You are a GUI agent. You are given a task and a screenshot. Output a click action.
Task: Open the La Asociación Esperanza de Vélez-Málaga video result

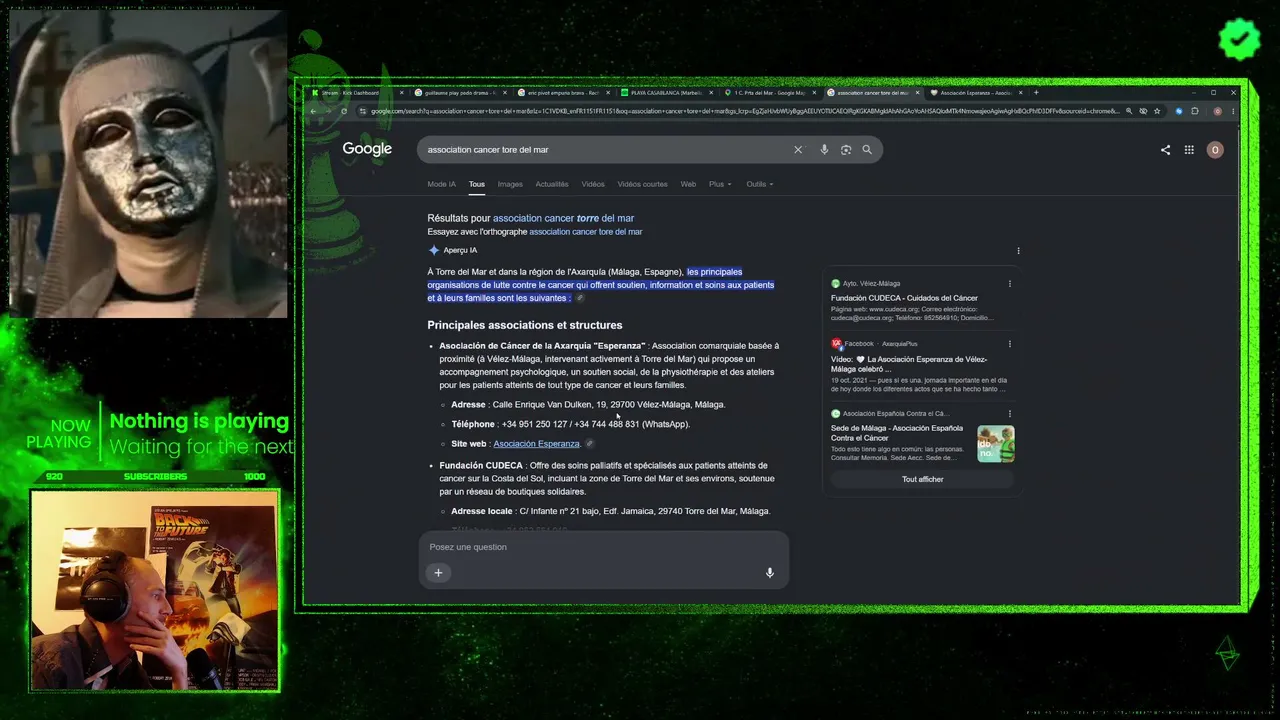click(x=909, y=364)
